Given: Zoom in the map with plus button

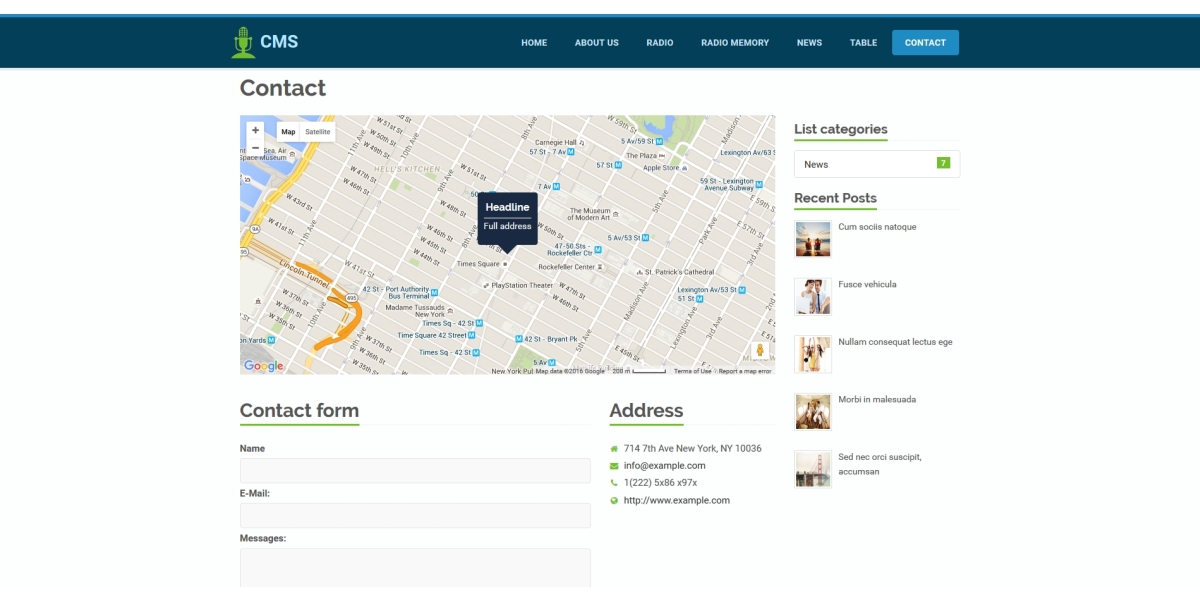Looking at the screenshot, I should tap(255, 130).
